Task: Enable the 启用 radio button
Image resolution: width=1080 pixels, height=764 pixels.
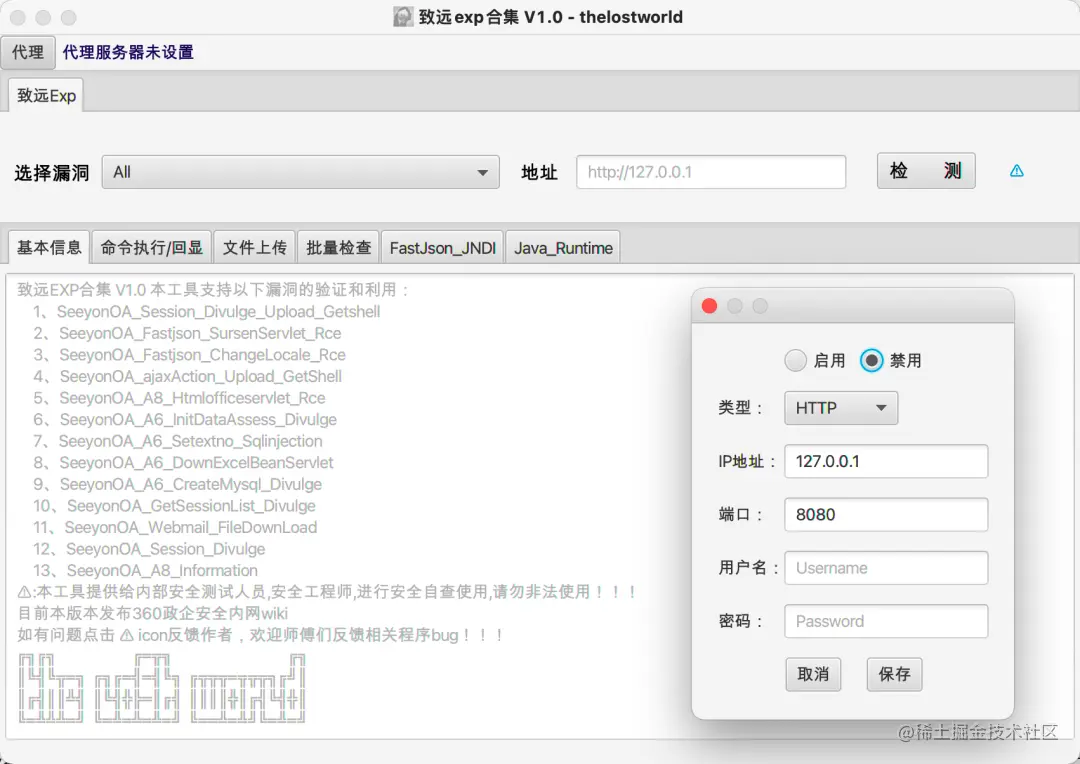Action: coord(796,360)
